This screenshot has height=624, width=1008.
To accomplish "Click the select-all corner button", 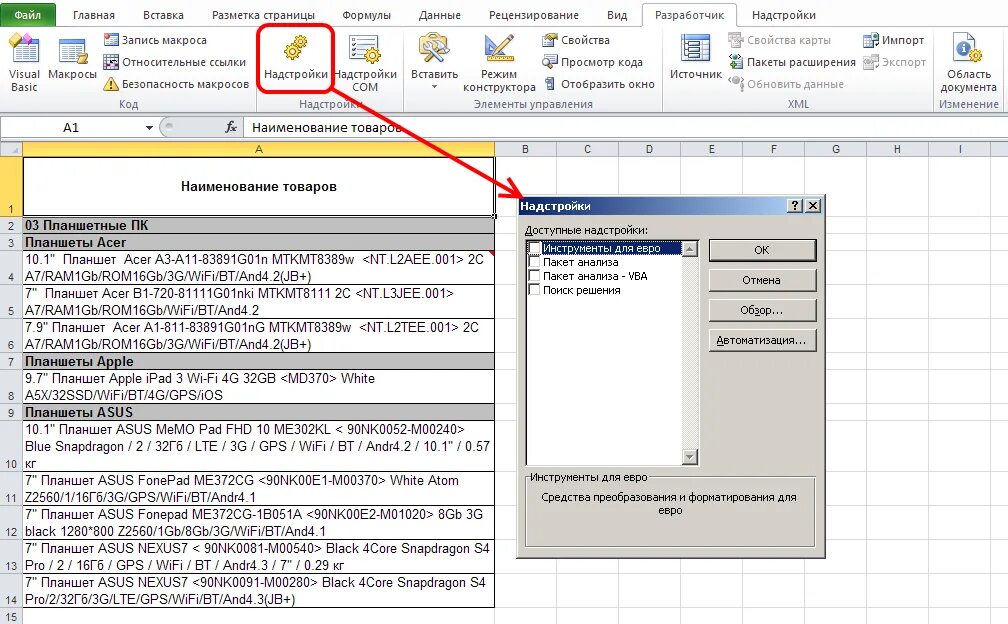I will pos(11,149).
